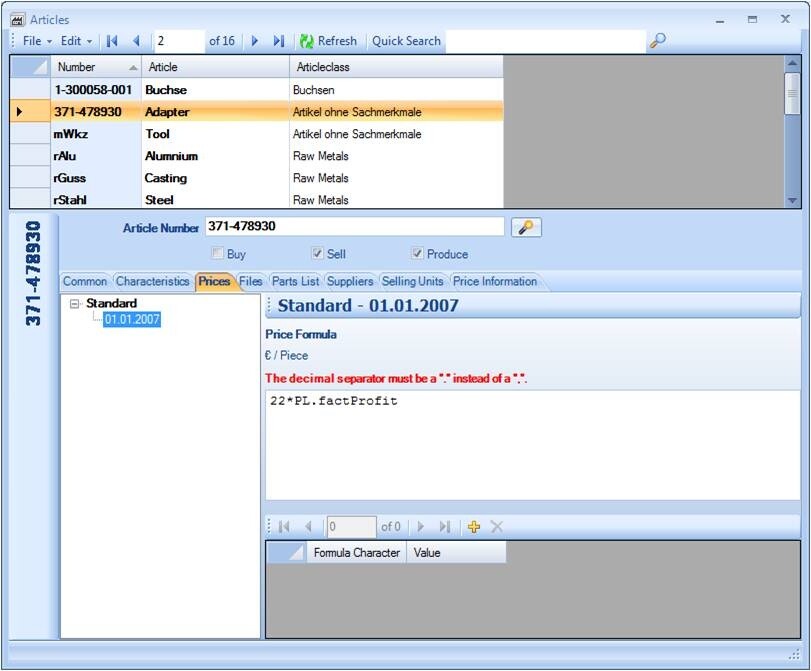Viewport: 811px width, 671px height.
Task: Click the Article Number input field
Action: coord(355,227)
